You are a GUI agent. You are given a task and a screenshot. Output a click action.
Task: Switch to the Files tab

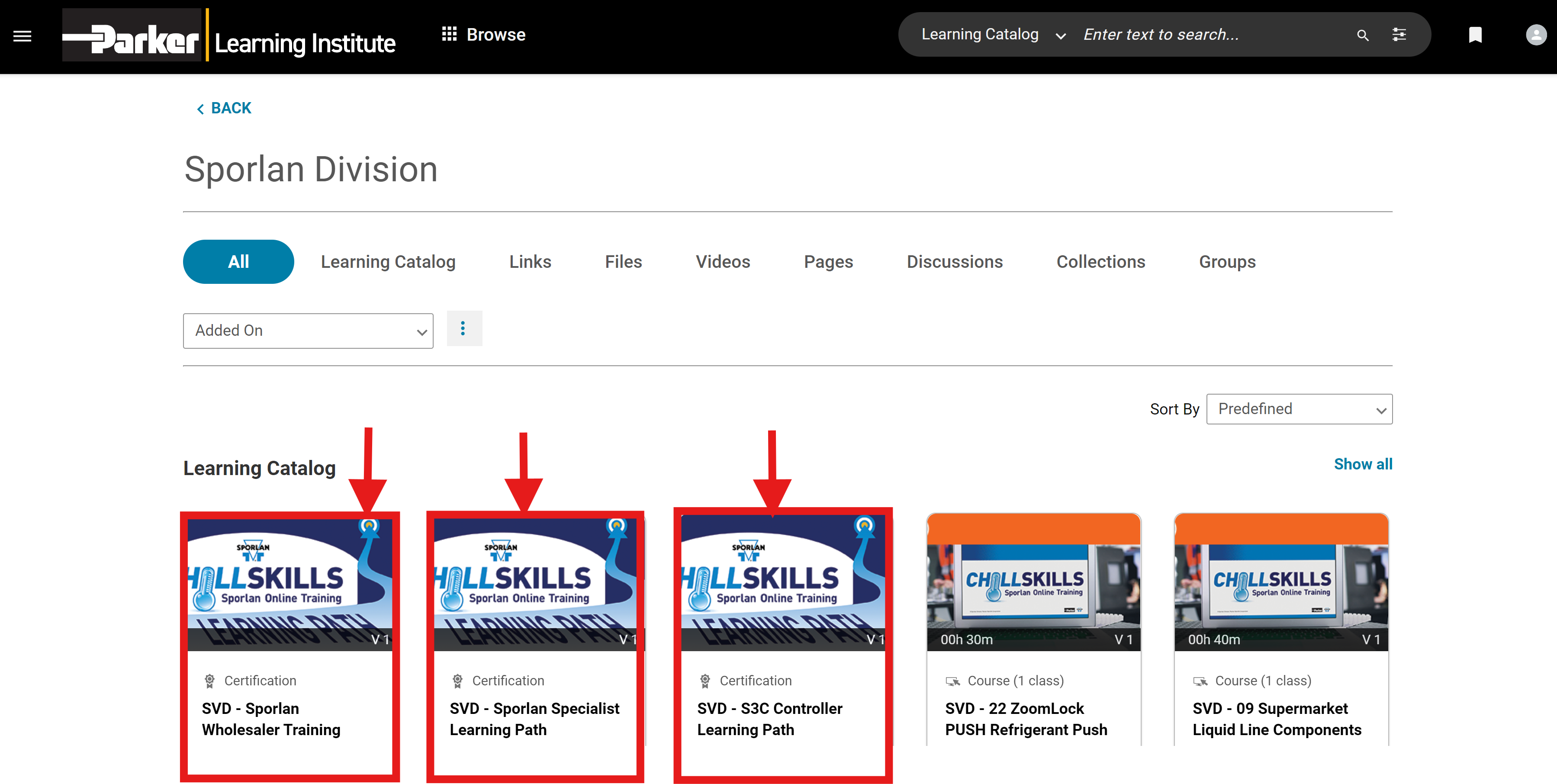pos(623,262)
